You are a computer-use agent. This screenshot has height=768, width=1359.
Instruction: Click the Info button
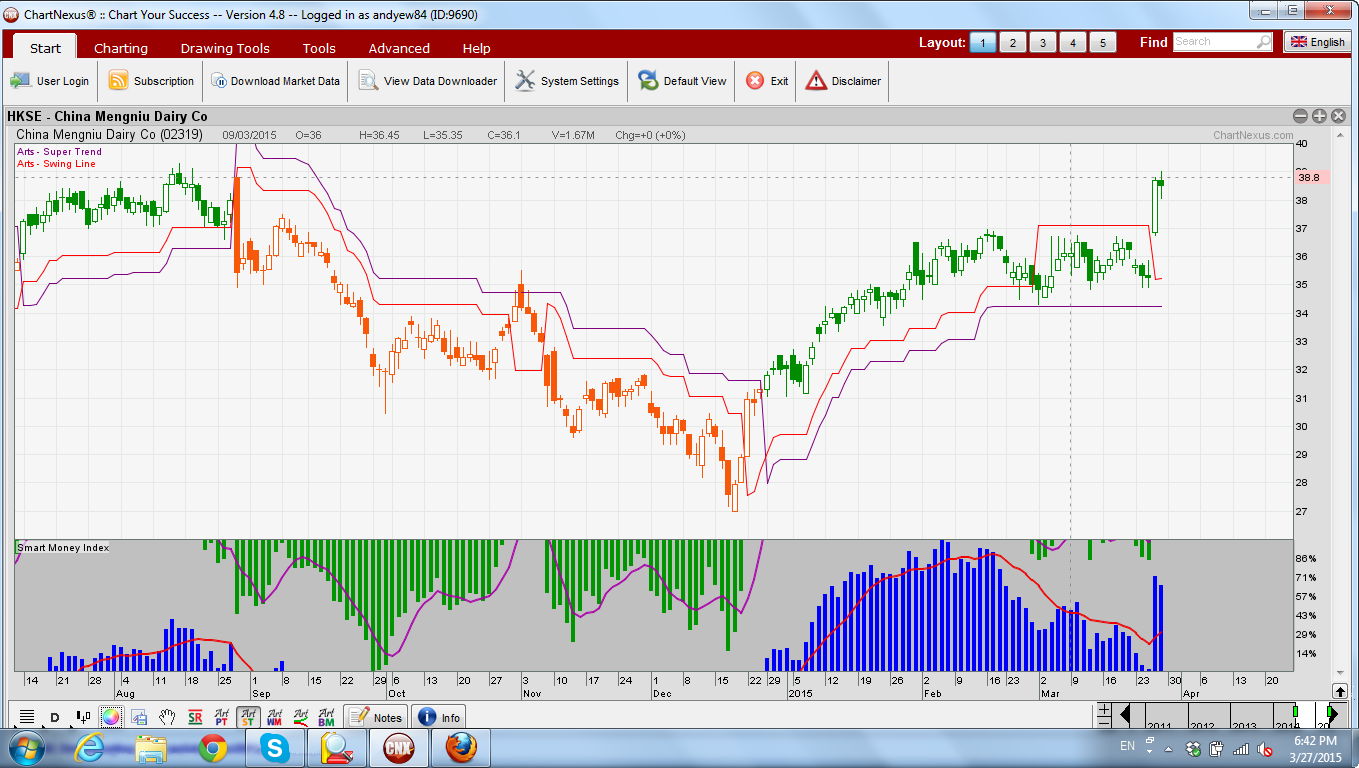(439, 717)
